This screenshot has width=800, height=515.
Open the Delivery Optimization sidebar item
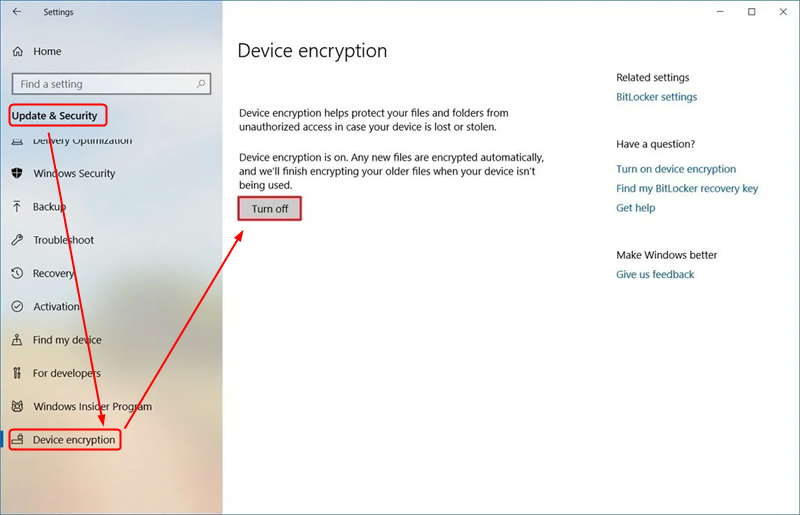71,140
